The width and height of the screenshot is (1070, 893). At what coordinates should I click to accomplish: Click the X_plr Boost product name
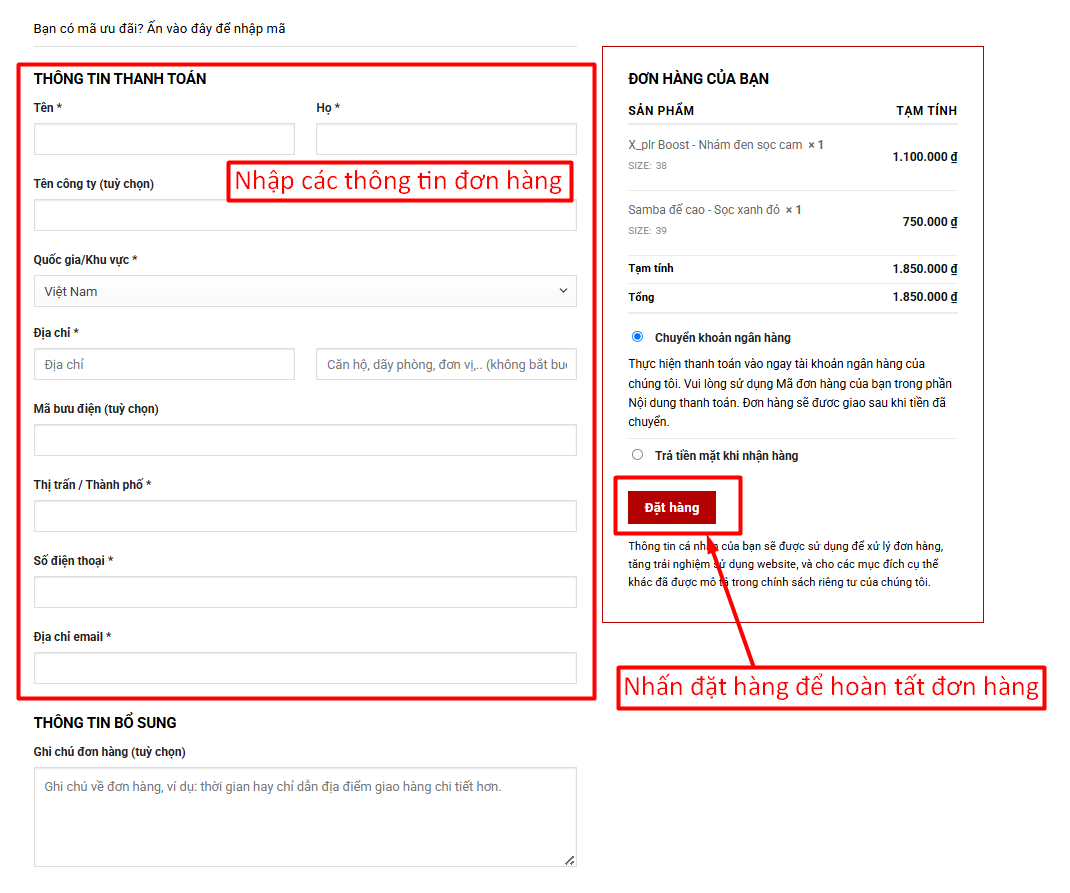click(715, 145)
